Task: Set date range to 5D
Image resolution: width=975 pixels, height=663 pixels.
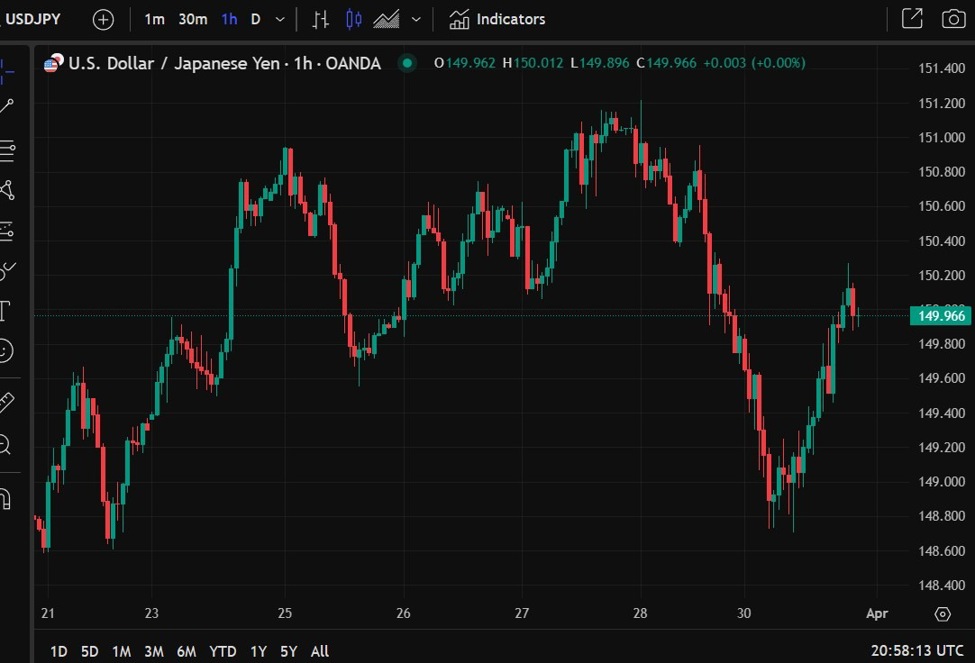Action: pyautogui.click(x=90, y=651)
